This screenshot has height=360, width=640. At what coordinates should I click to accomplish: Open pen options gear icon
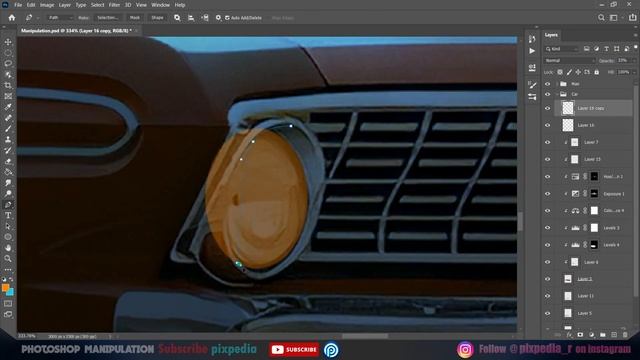coord(218,18)
